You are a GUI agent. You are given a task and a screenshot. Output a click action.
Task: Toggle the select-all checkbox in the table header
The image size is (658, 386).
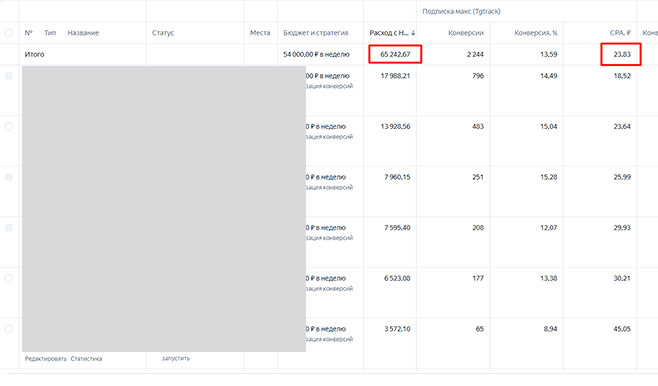tap(8, 33)
